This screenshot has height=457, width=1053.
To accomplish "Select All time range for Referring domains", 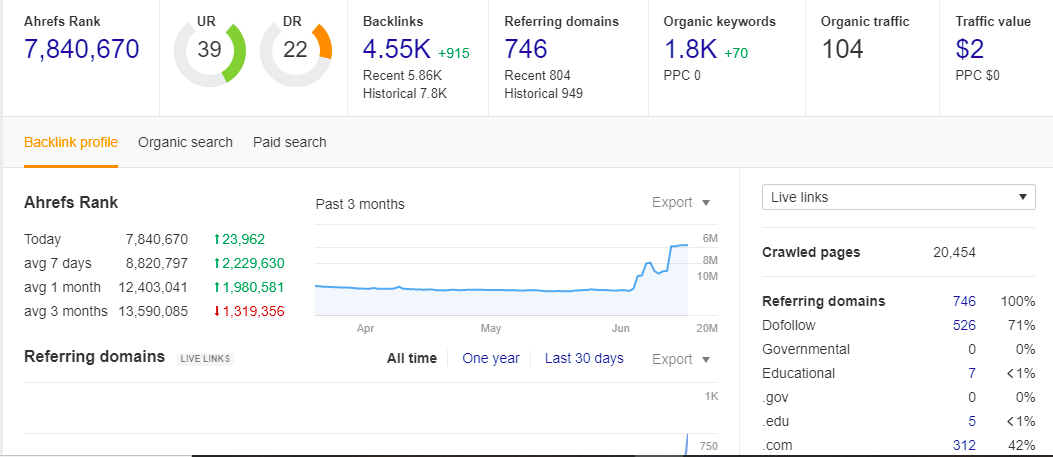I will tap(412, 359).
